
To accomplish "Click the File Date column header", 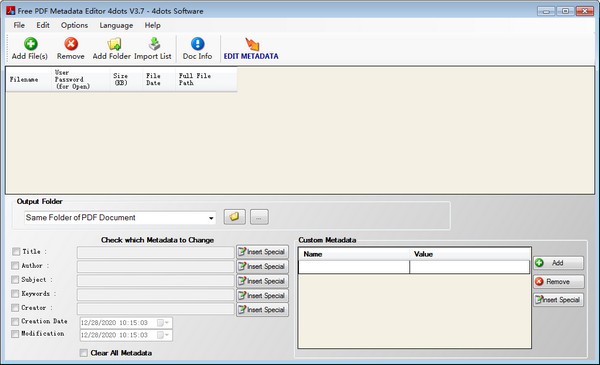I will click(159, 80).
